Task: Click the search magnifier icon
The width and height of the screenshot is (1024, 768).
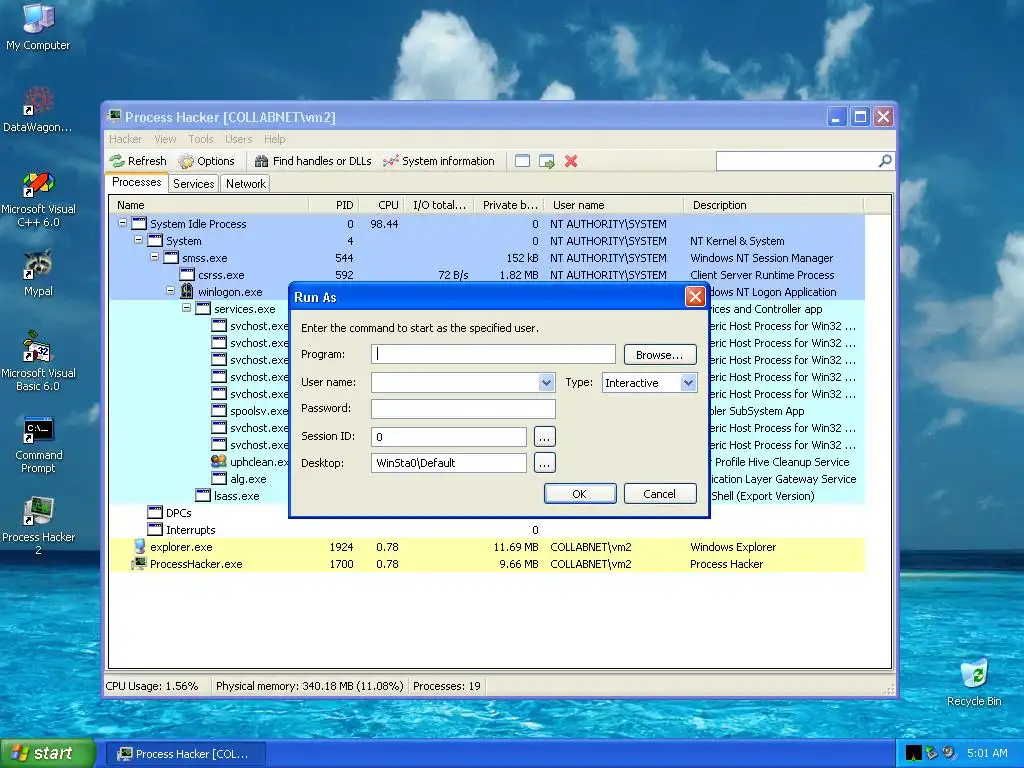Action: [885, 161]
